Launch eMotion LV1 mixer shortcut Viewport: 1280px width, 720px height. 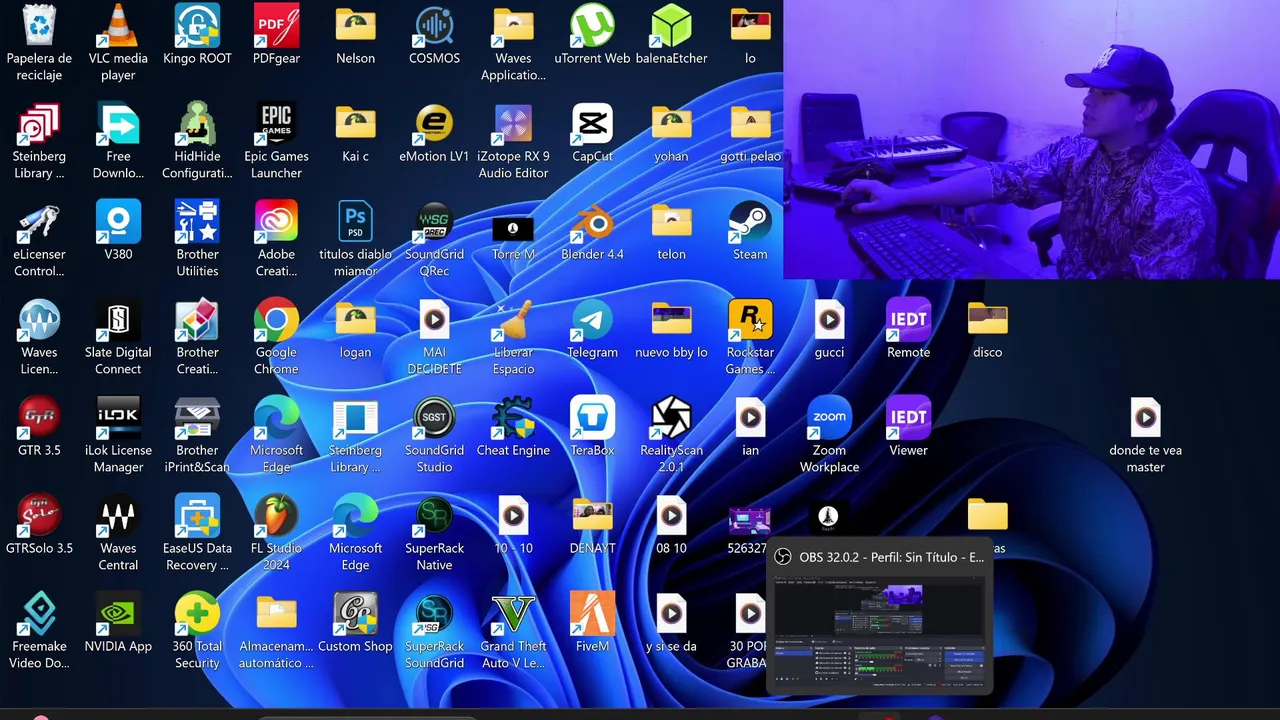[434, 125]
